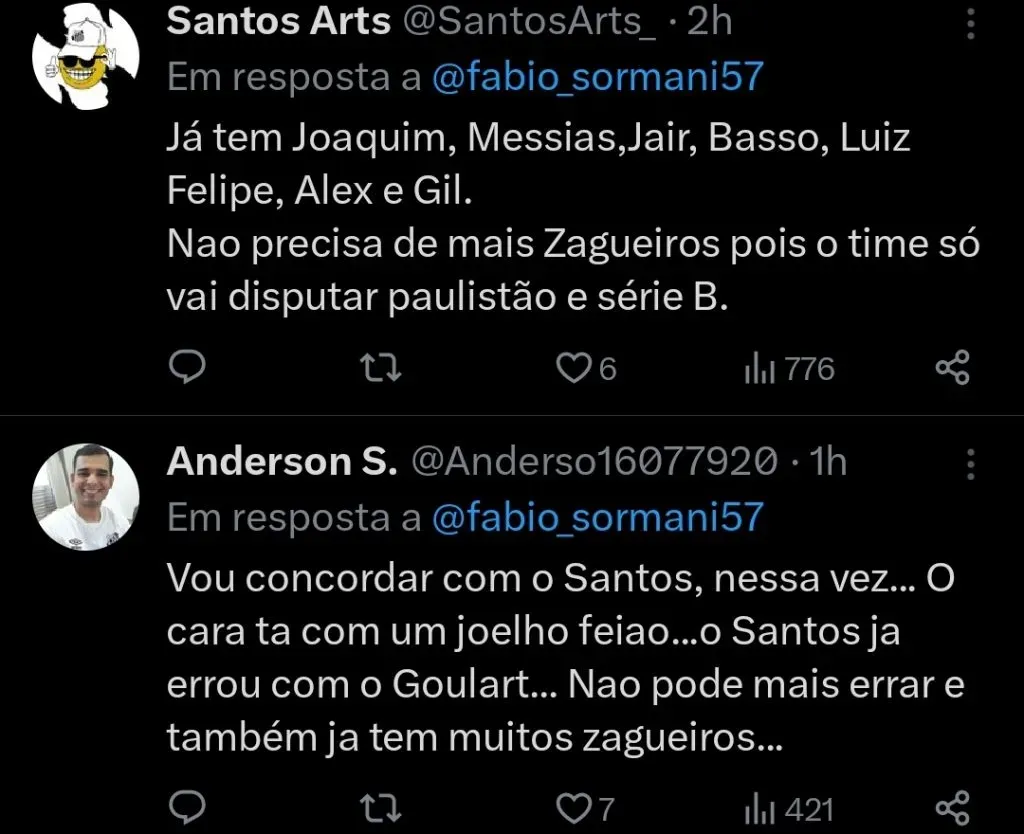Click the Santos Arts display name
1024x834 pixels.
tap(279, 22)
